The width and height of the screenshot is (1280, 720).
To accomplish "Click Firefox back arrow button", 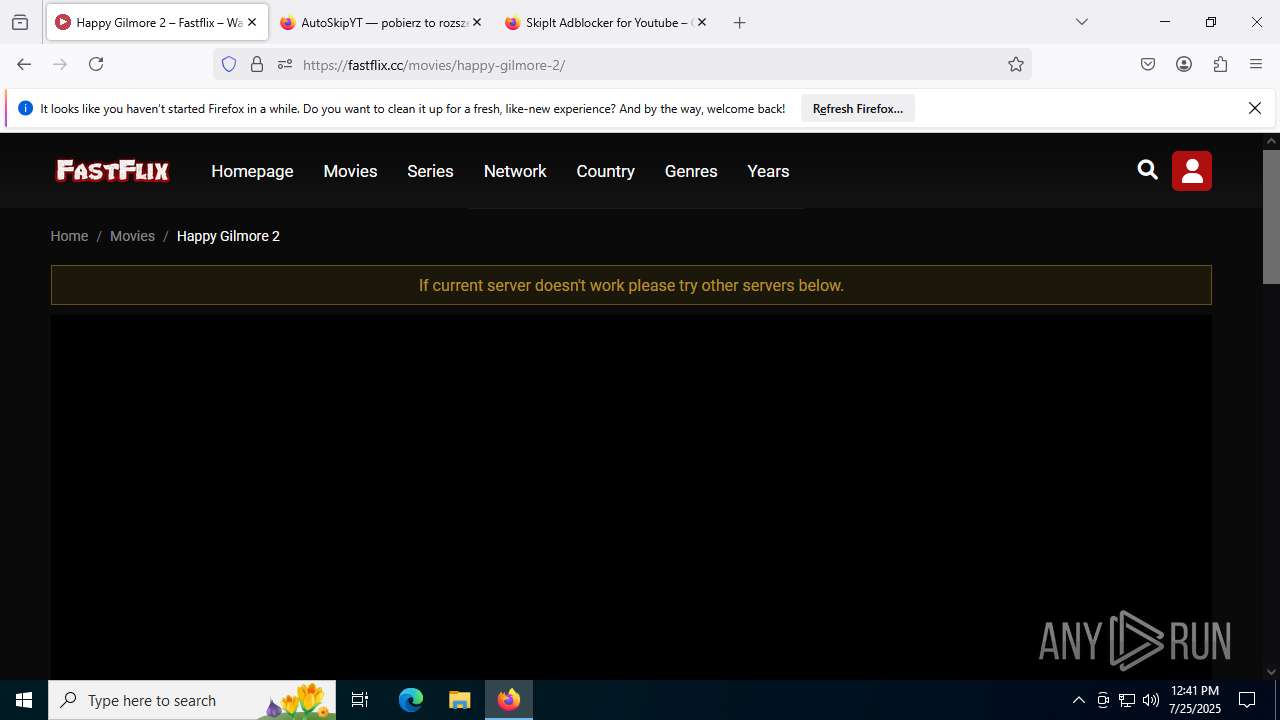I will point(24,64).
